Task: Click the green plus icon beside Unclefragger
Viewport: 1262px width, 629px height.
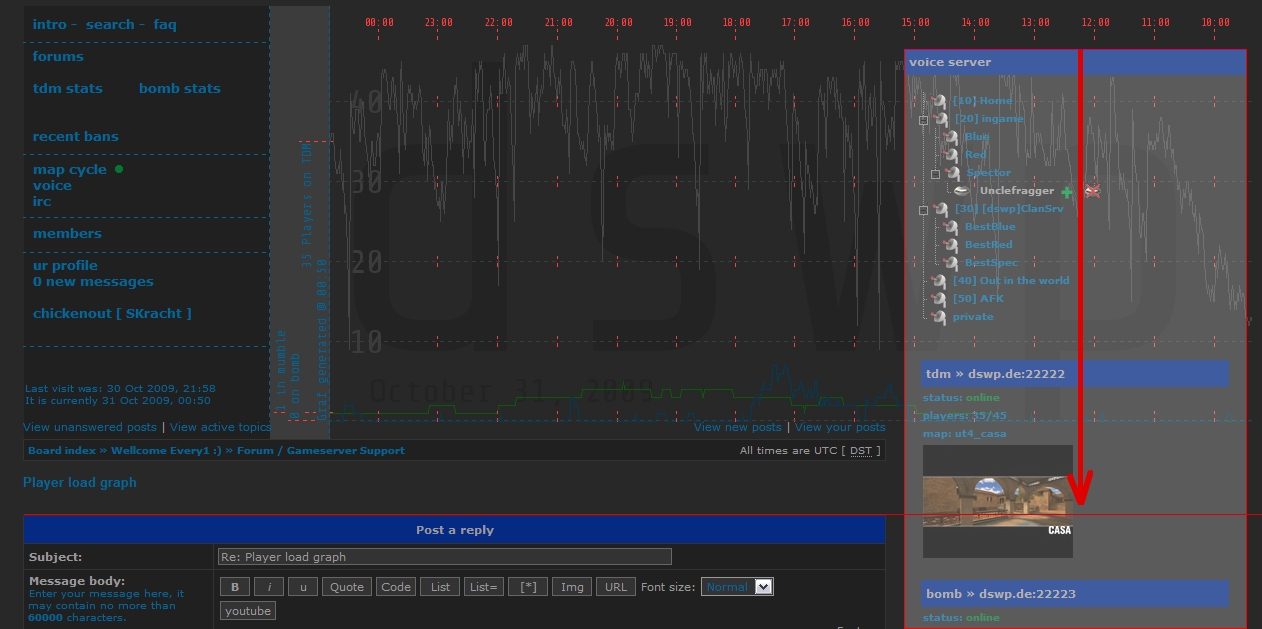Action: click(x=1067, y=191)
